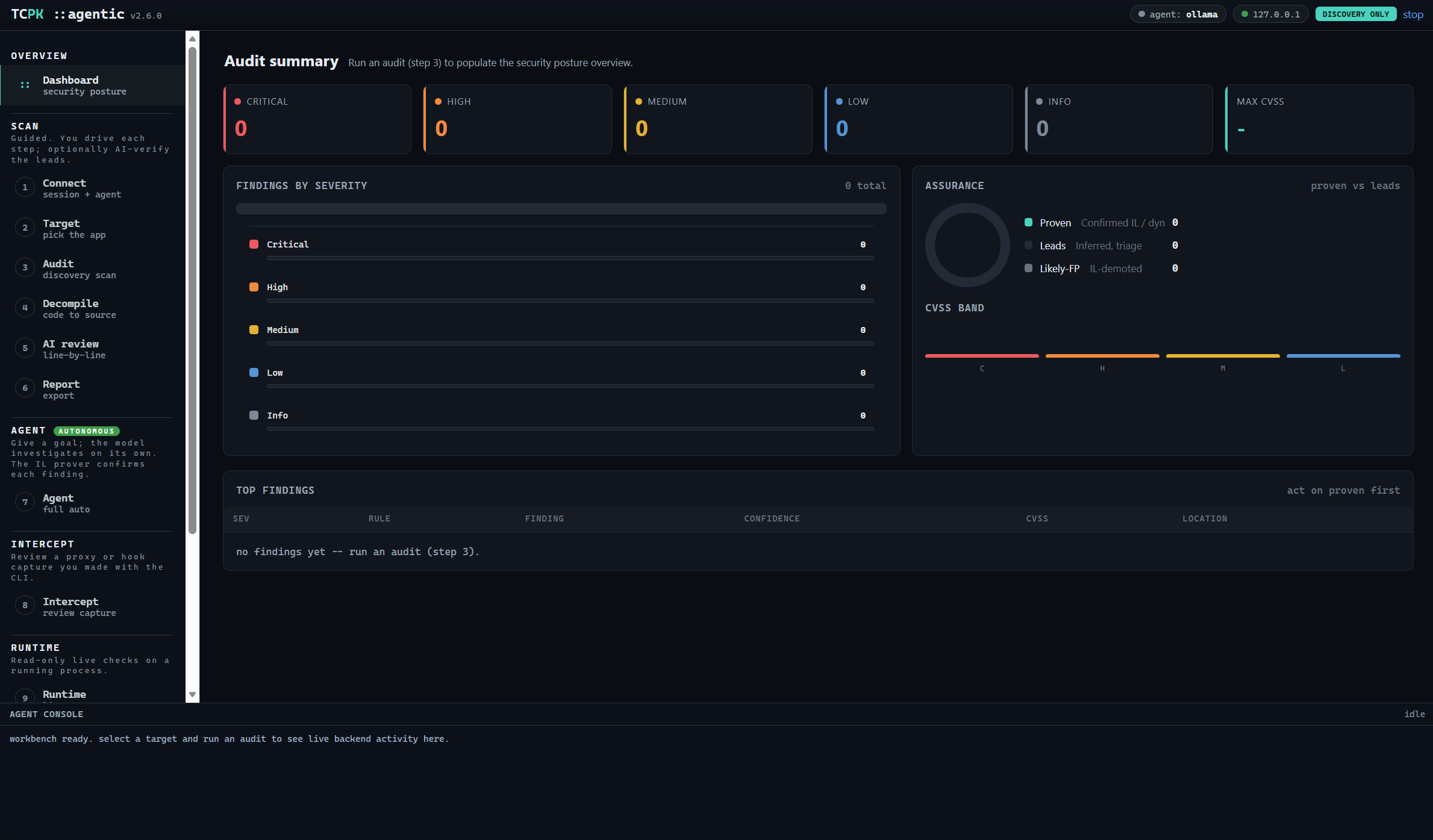
Task: Select the MEDIUM summary card
Action: click(x=718, y=119)
